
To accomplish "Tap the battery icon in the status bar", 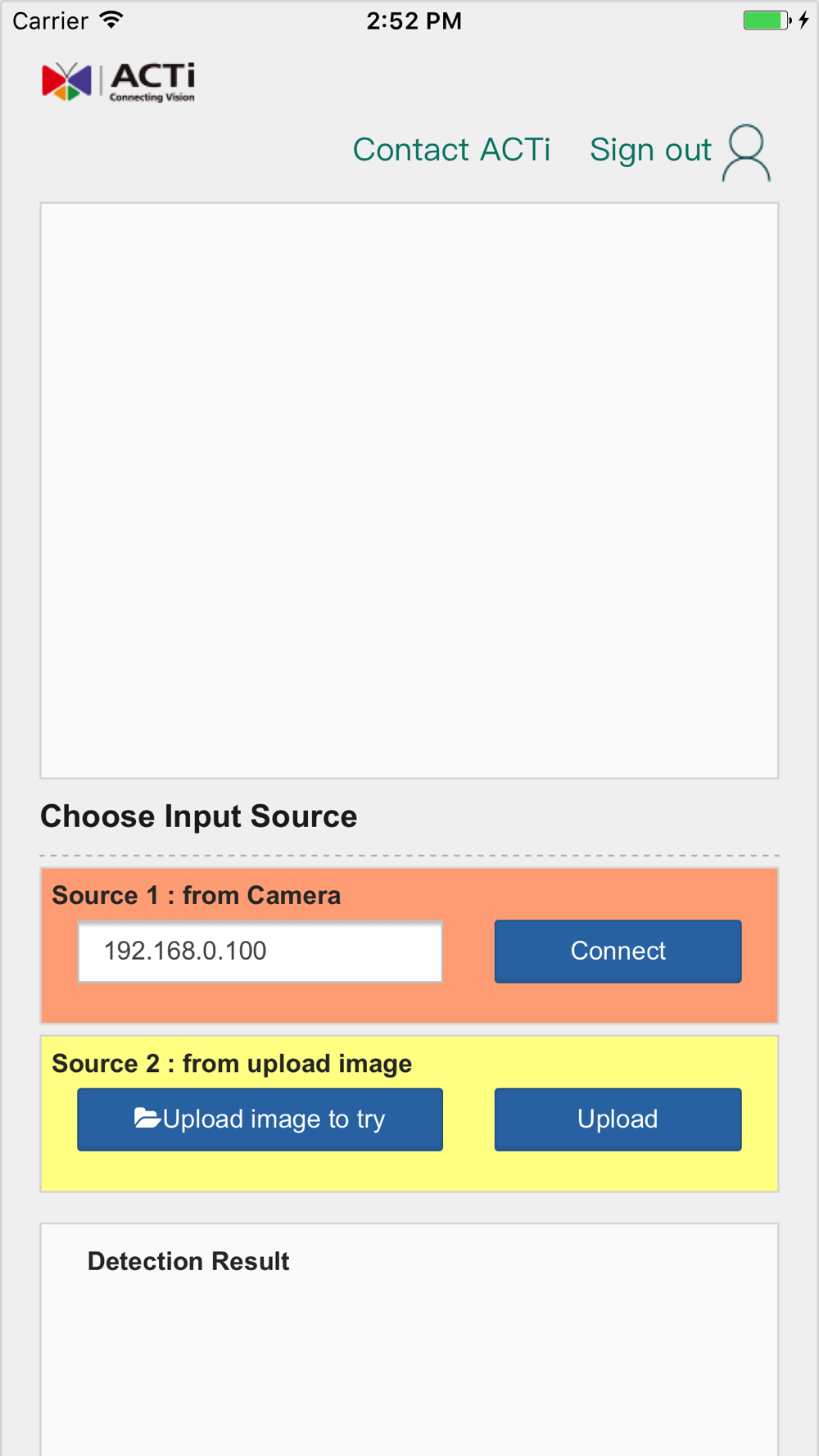I will (x=767, y=20).
